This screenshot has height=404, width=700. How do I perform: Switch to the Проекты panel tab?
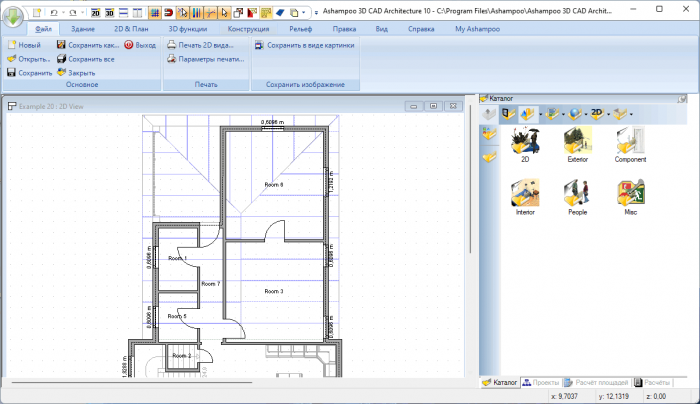(x=541, y=383)
